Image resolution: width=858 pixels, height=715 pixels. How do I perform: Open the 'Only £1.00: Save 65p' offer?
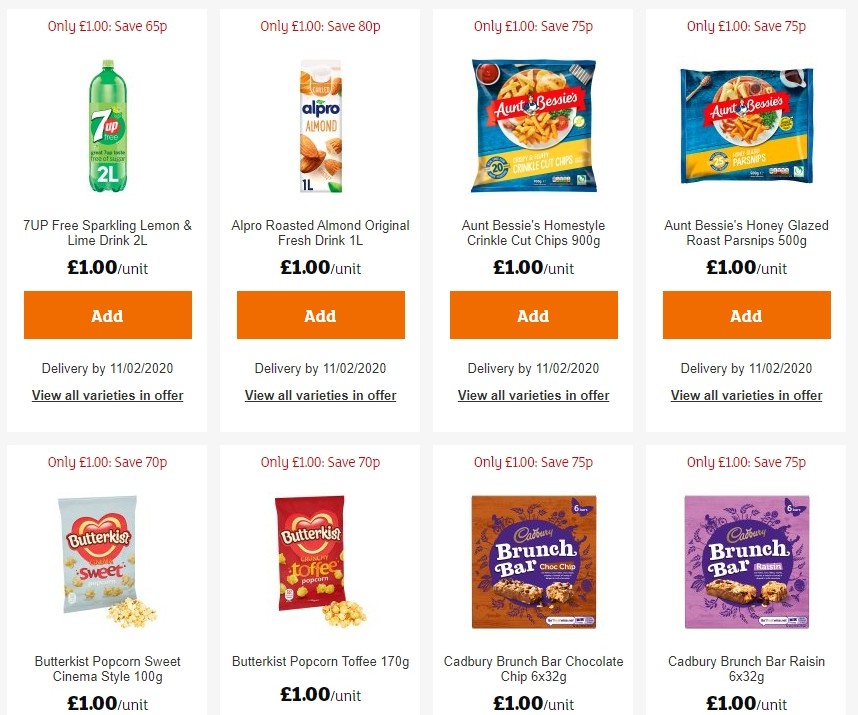(x=107, y=26)
